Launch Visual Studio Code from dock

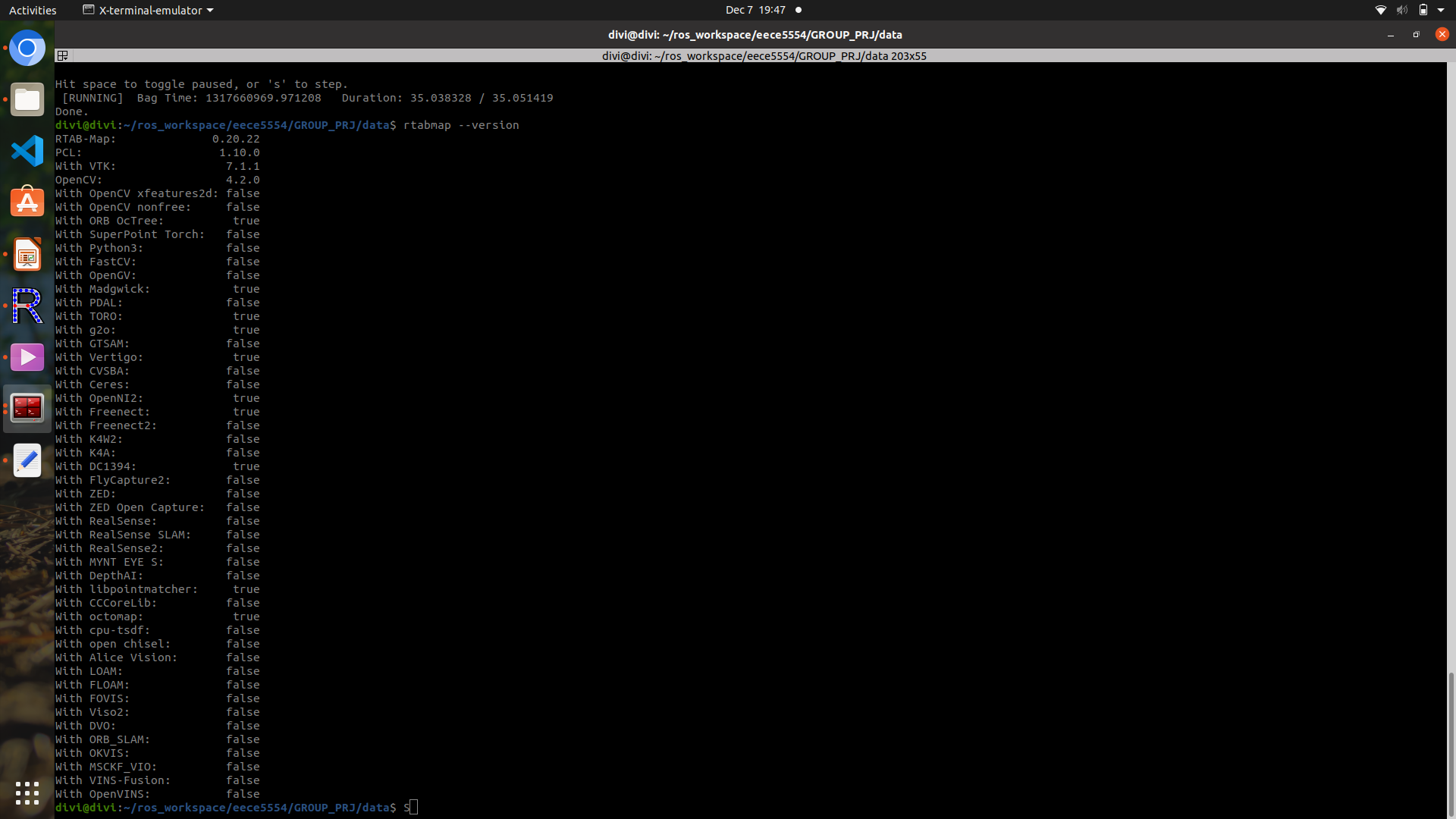27,151
